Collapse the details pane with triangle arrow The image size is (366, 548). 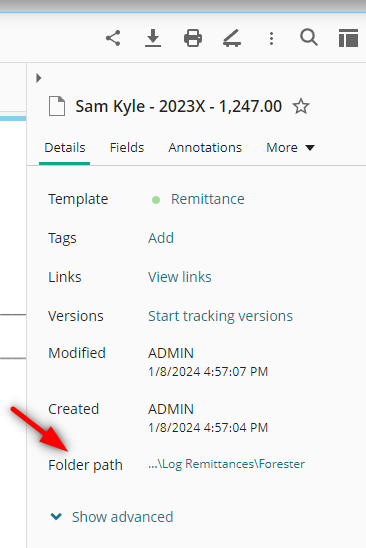[38, 78]
